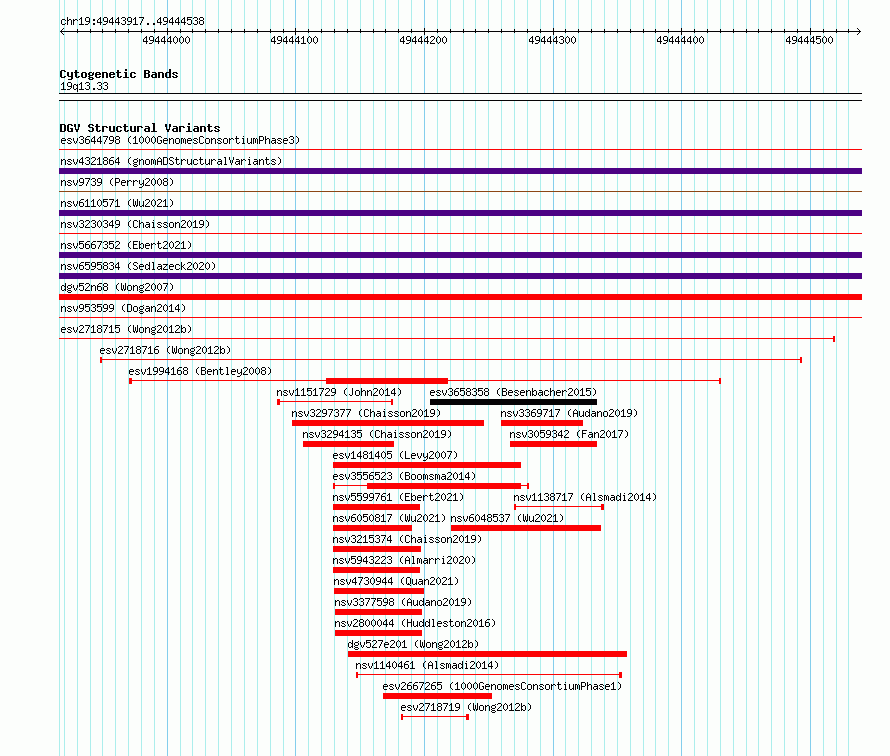Click the nsv3215374 (Chaisson2019) label
Image resolution: width=890 pixels, height=756 pixels.
coord(407,539)
